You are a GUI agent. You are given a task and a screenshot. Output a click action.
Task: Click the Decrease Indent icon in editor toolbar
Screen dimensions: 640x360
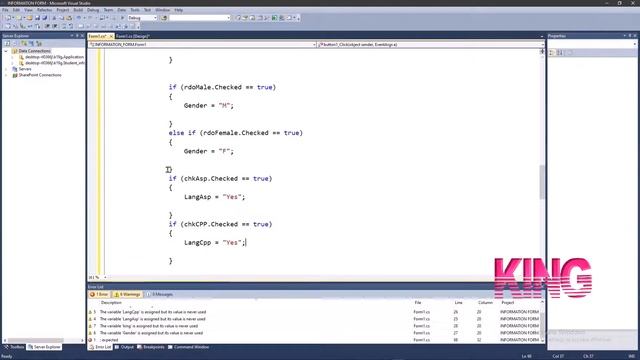(x=47, y=26)
